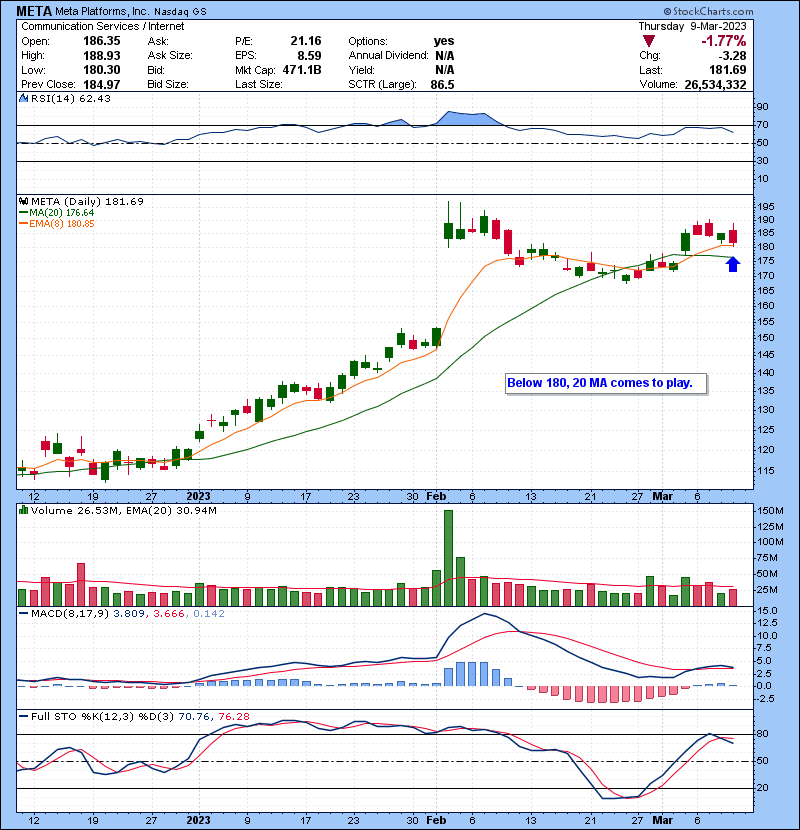The height and width of the screenshot is (830, 800).
Task: Click the Thursday 9-Mar-2023 date
Action: click(x=692, y=26)
